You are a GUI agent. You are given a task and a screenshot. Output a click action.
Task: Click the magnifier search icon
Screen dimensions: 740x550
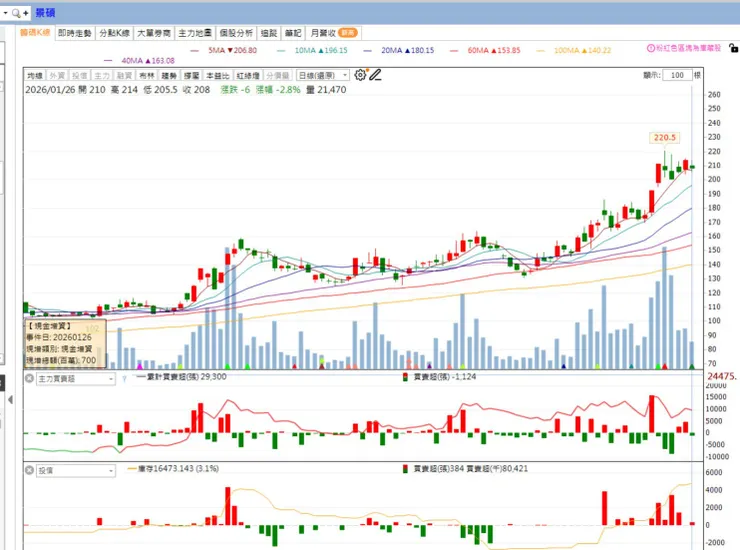pos(16,13)
